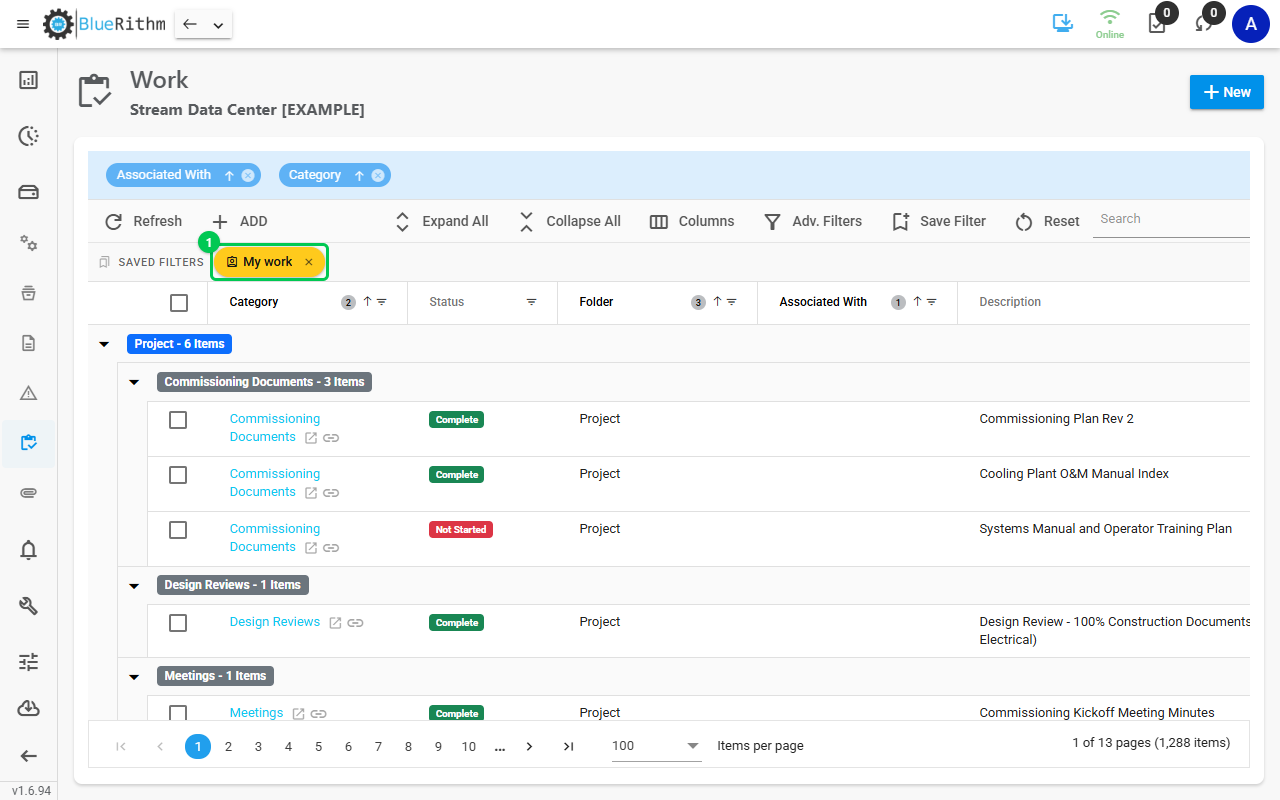1280x800 pixels.
Task: Collapse the Project - 6 Items group
Action: [x=104, y=344]
